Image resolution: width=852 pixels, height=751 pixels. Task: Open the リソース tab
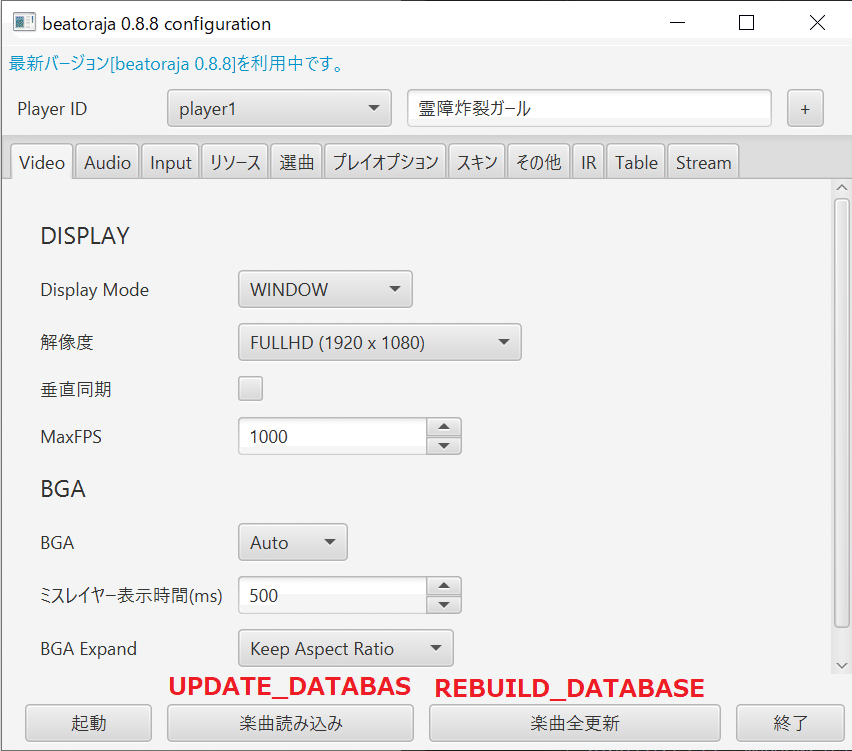pos(234,161)
